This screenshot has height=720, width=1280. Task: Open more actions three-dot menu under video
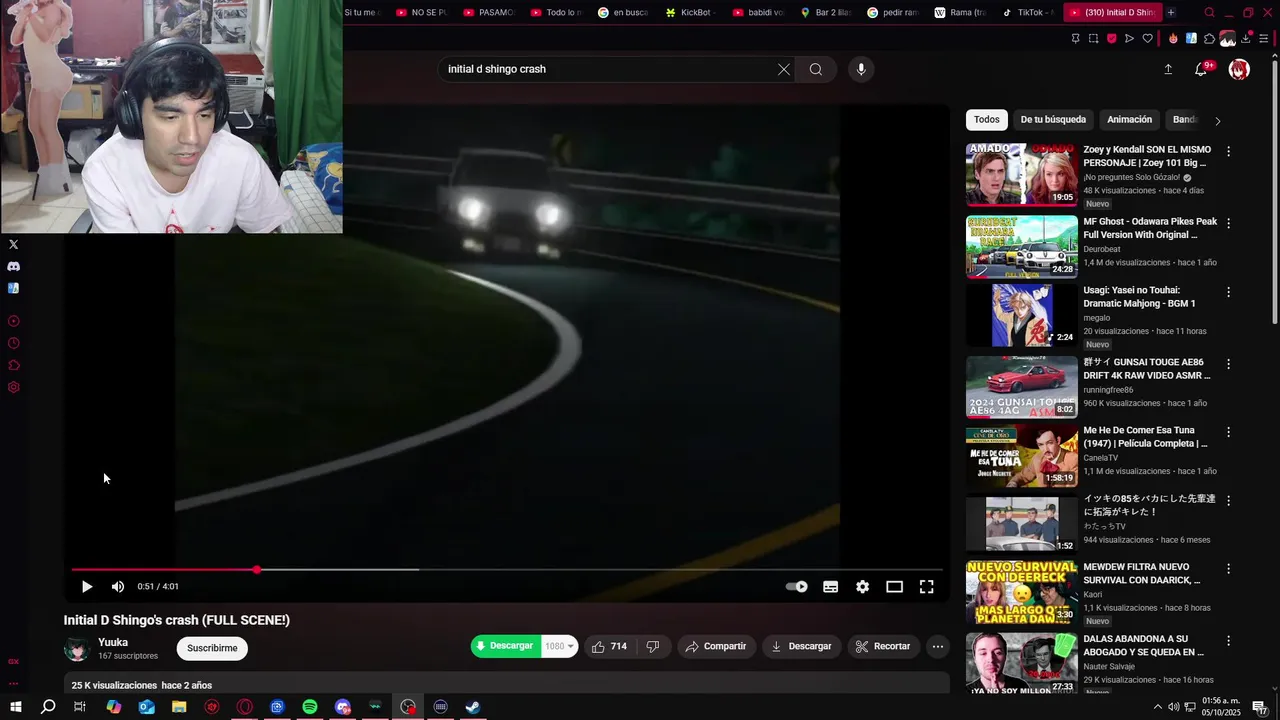click(938, 647)
